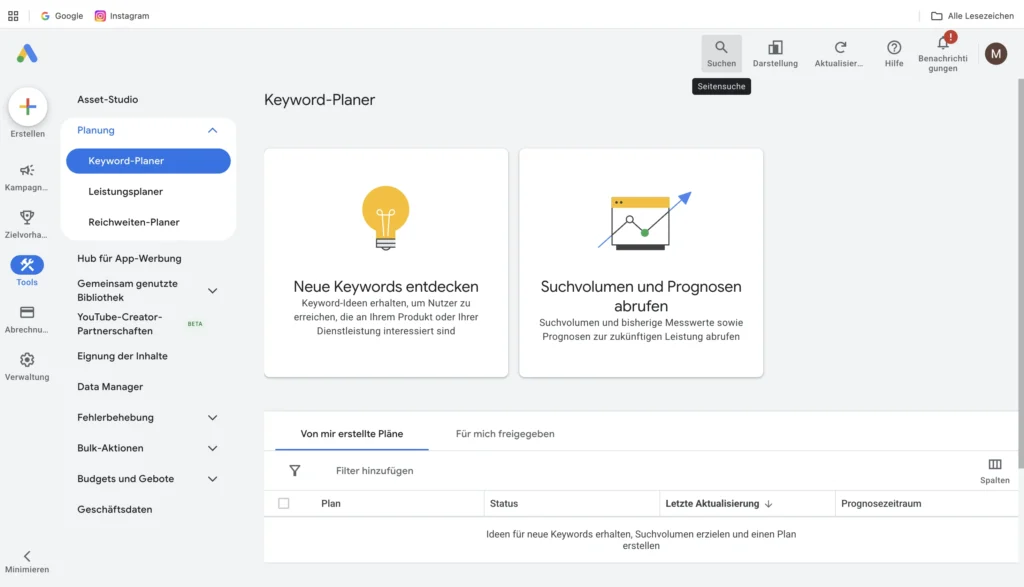Open the Hilfe question mark icon

pos(894,47)
